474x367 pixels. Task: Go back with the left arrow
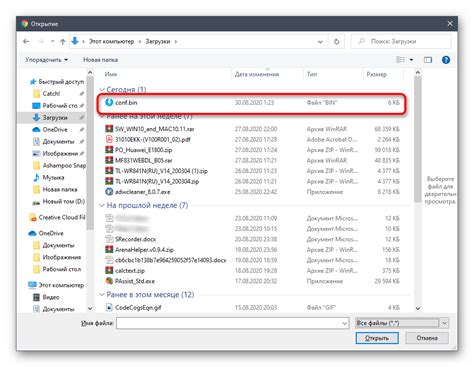coord(26,42)
